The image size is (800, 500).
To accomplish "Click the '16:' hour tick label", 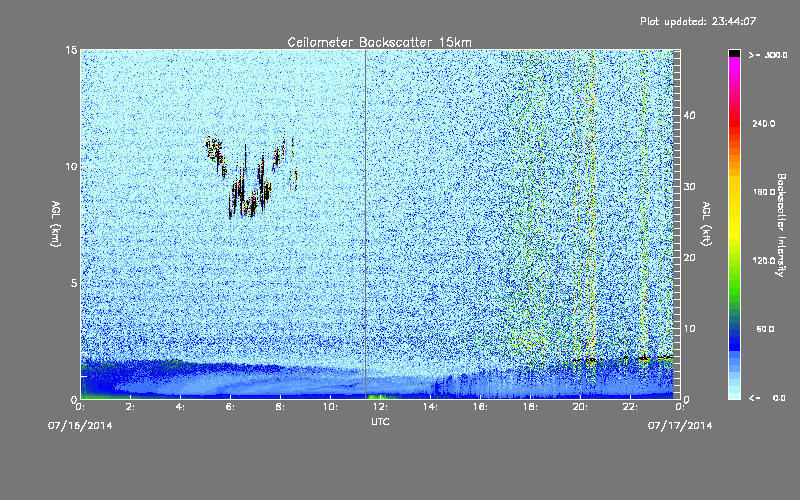I will pyautogui.click(x=481, y=407).
